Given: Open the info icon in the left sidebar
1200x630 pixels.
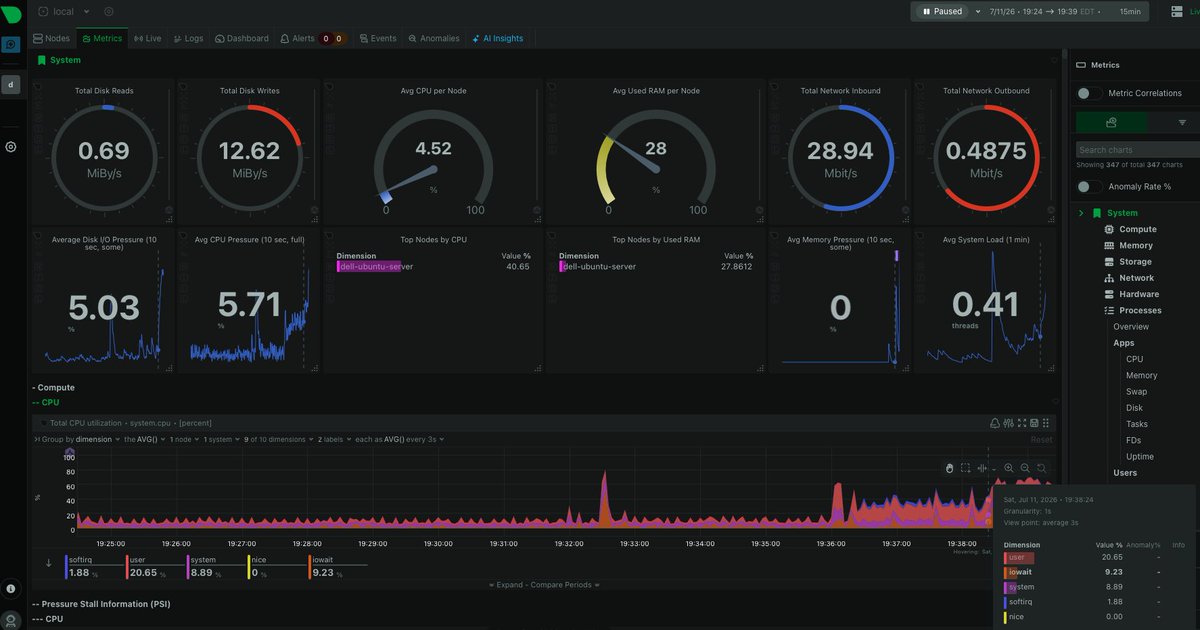Looking at the screenshot, I should 11,589.
